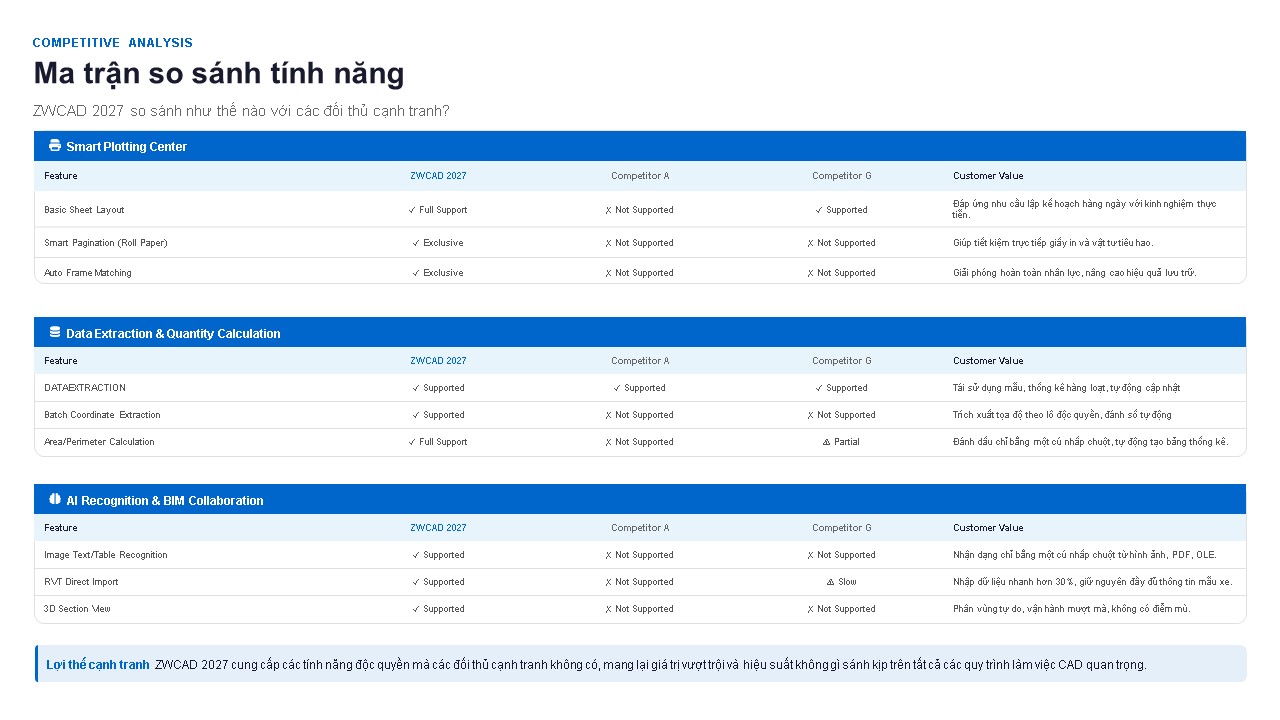
Task: Click customer value text "Giải phóng hoàn toàn nhân lực"
Action: (x=1075, y=273)
